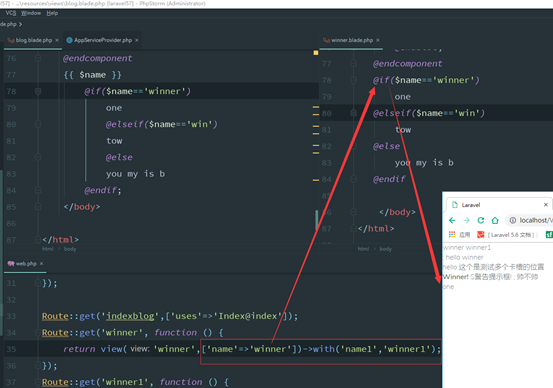The width and height of the screenshot is (553, 388).
Task: Open the Window menu
Action: click(31, 13)
